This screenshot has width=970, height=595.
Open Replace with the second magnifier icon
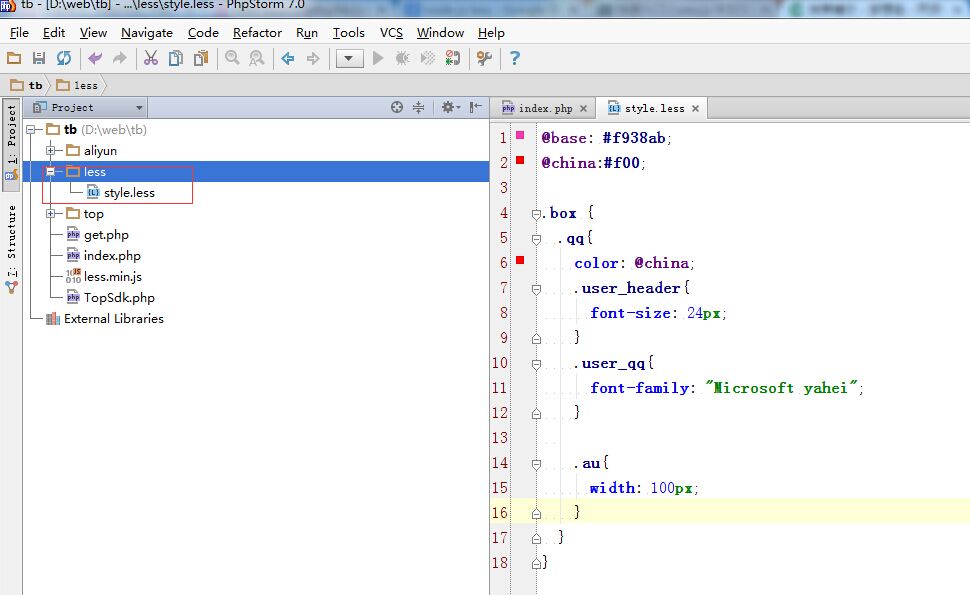click(x=257, y=58)
